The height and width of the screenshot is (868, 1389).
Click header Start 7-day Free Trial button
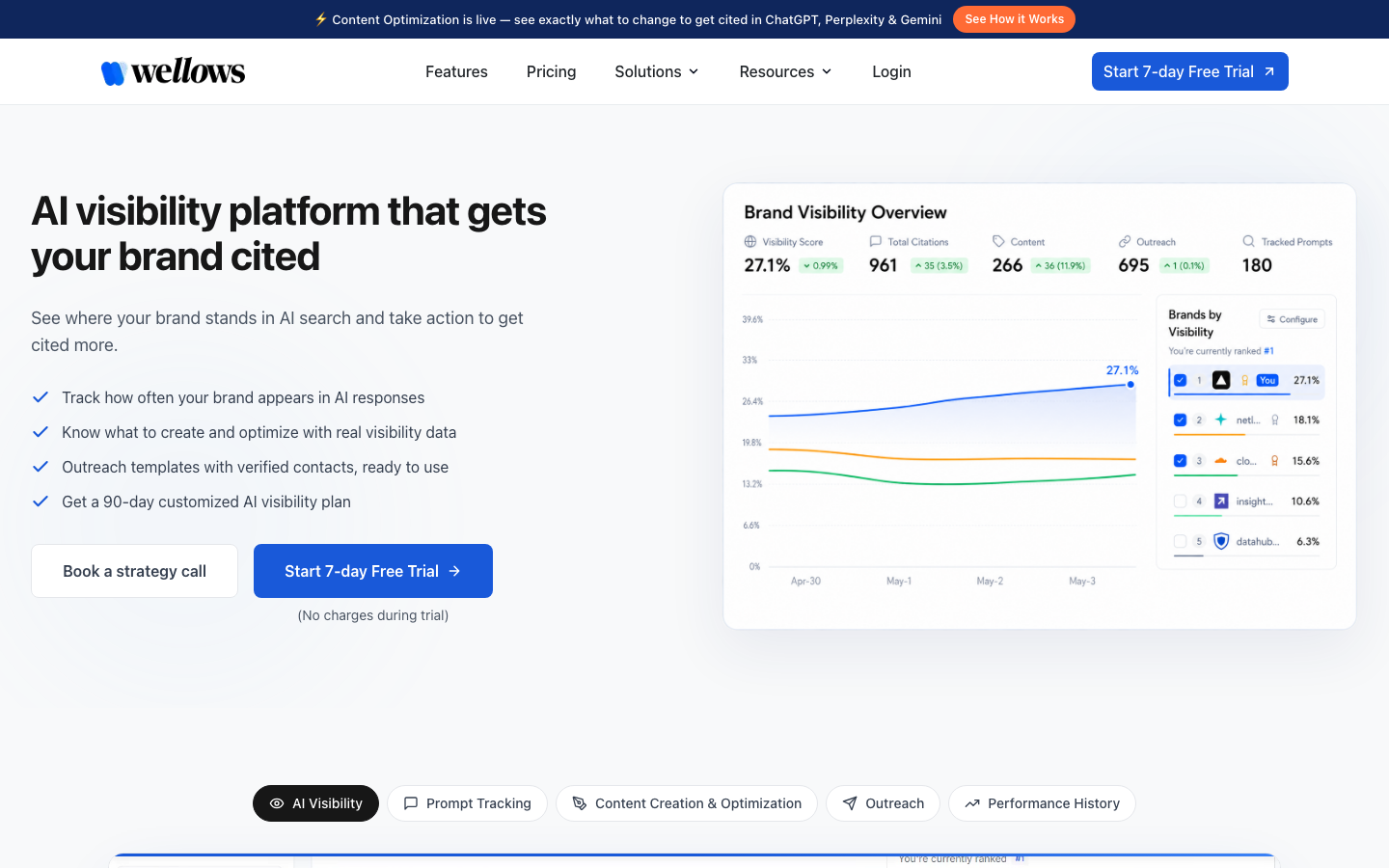(x=1190, y=71)
